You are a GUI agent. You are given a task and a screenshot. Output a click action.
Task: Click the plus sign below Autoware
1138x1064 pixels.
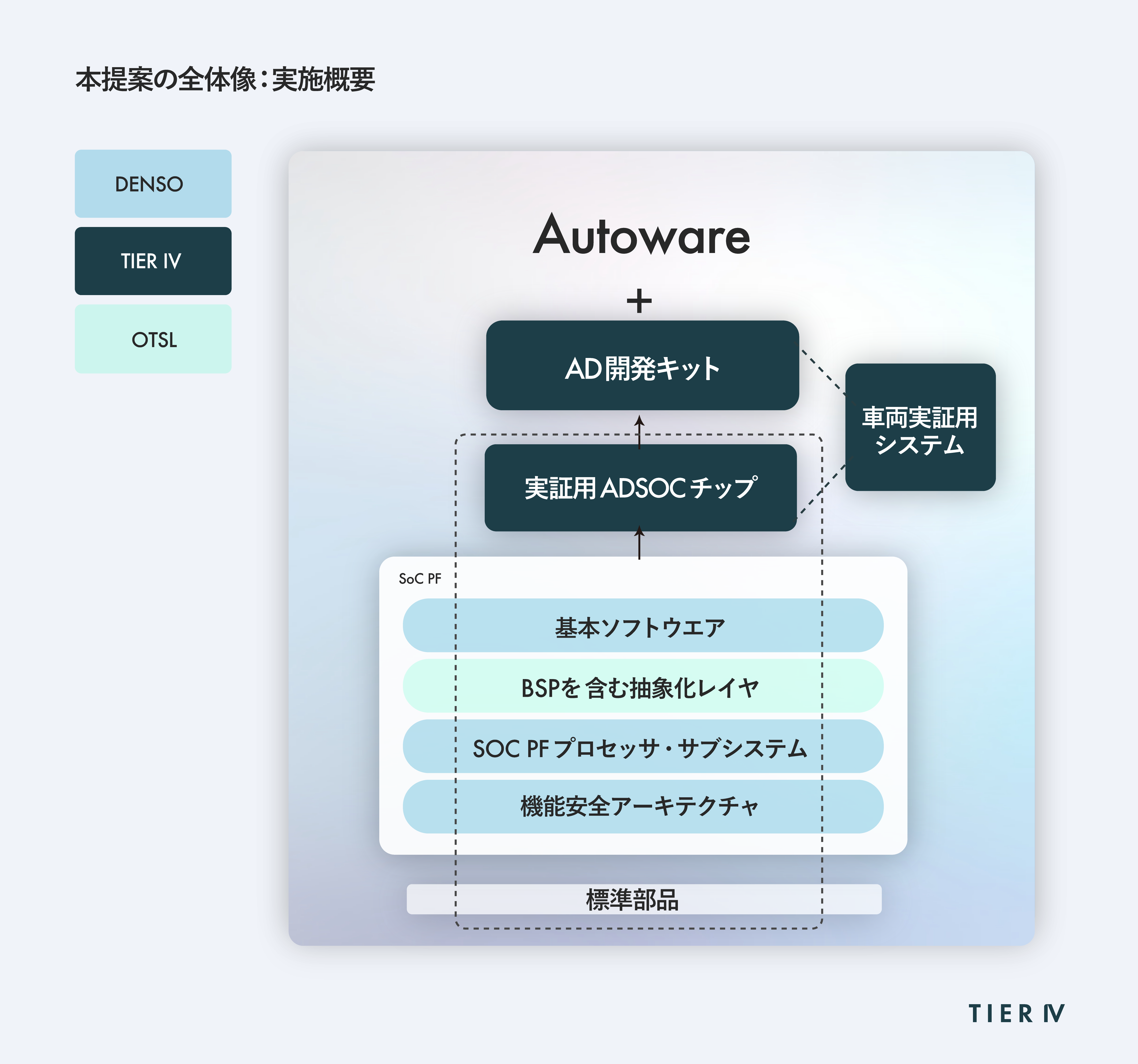639,301
